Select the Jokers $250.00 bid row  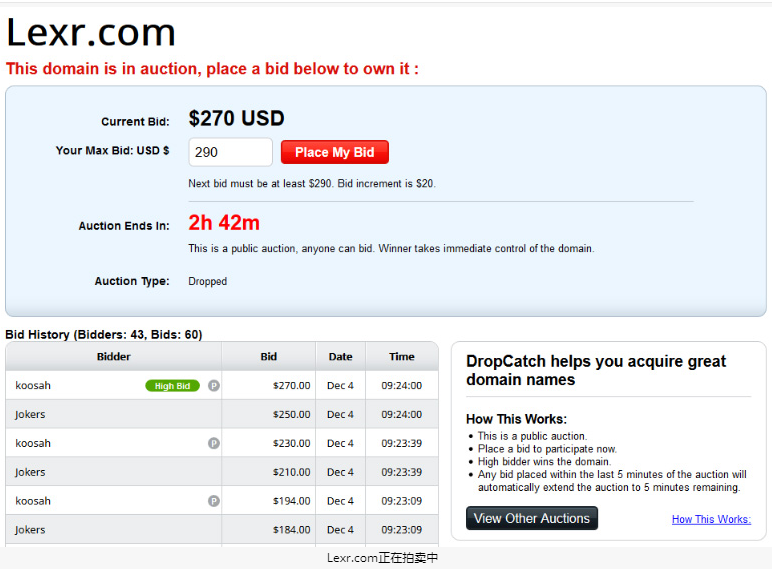[x=222, y=414]
